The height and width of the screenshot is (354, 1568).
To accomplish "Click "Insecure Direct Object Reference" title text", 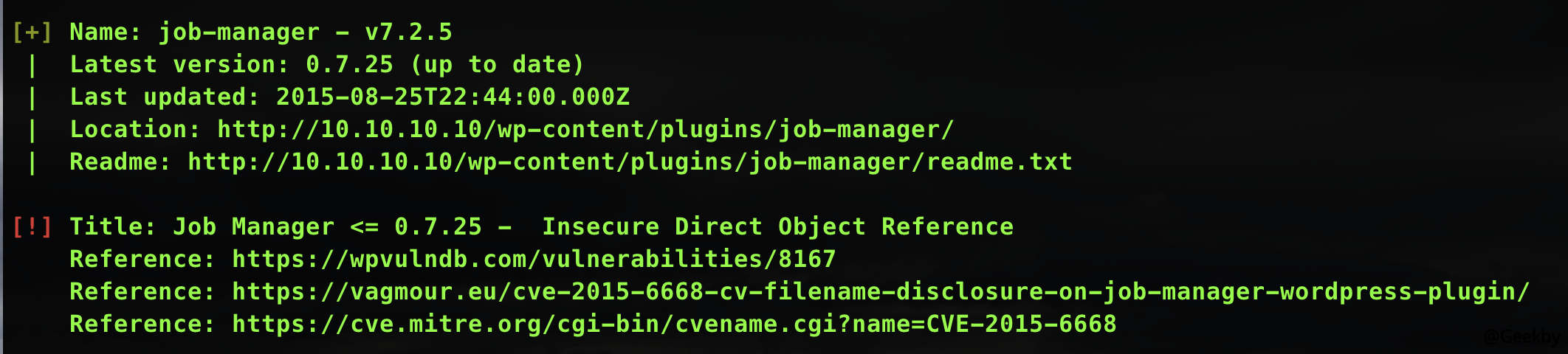I will [777, 227].
